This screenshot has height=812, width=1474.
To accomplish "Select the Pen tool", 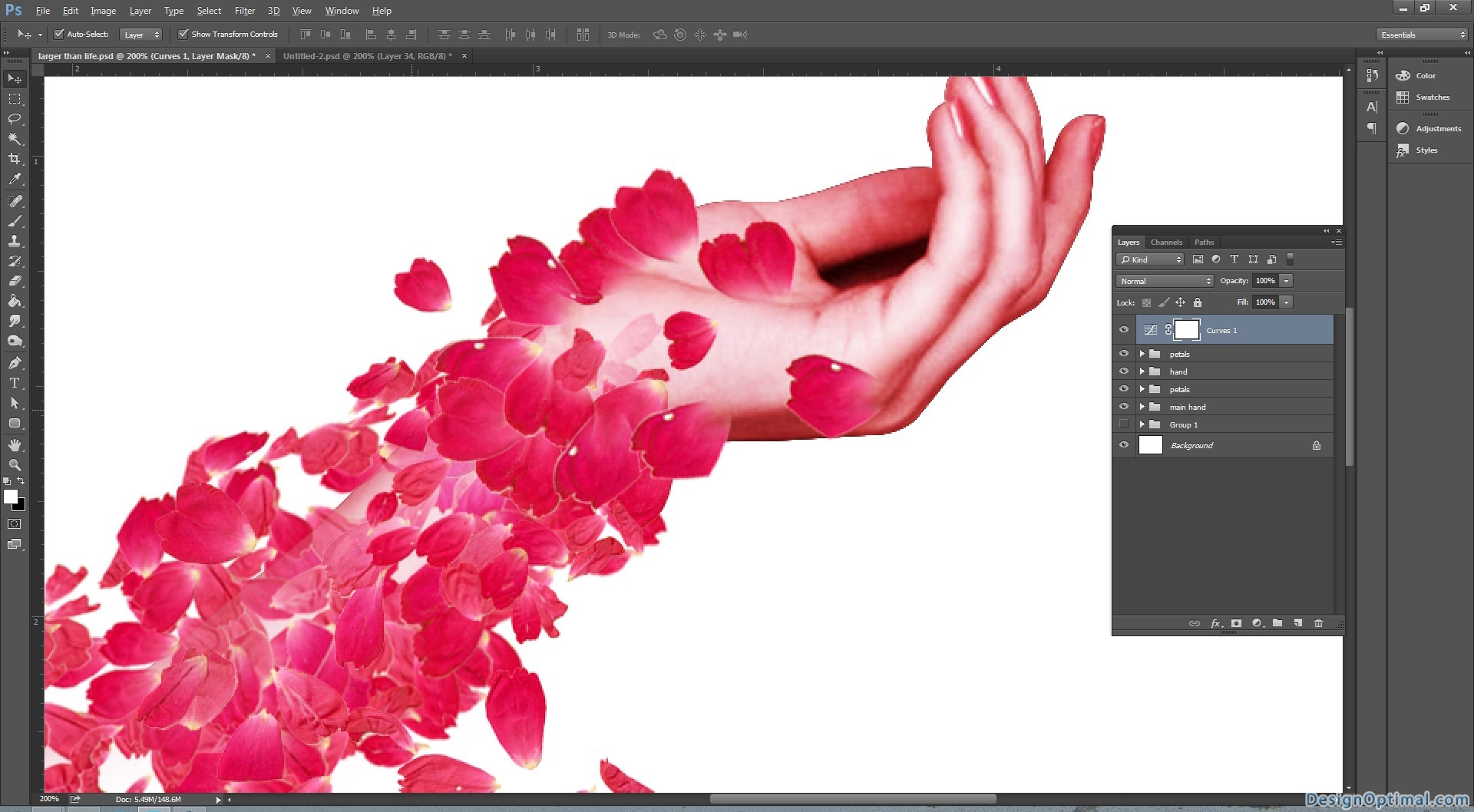I will coord(15,363).
